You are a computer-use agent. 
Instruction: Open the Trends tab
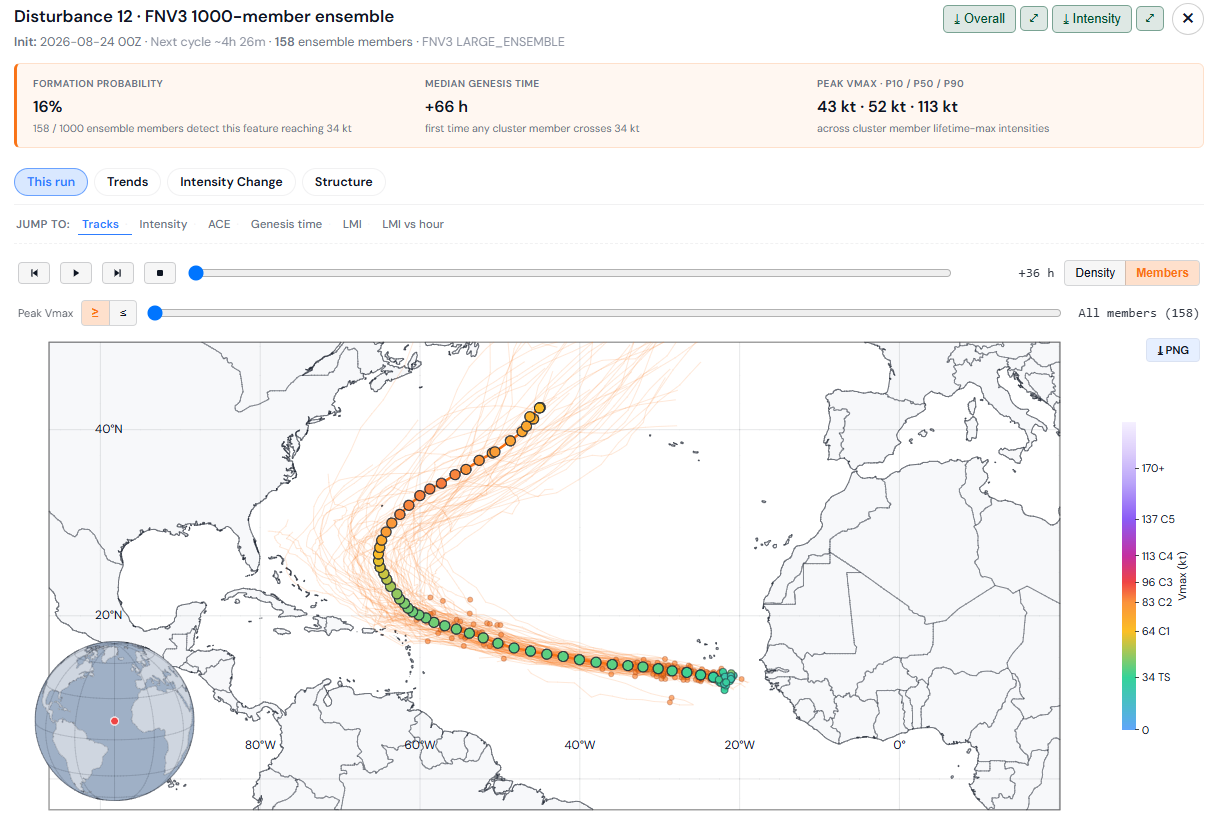tap(128, 182)
